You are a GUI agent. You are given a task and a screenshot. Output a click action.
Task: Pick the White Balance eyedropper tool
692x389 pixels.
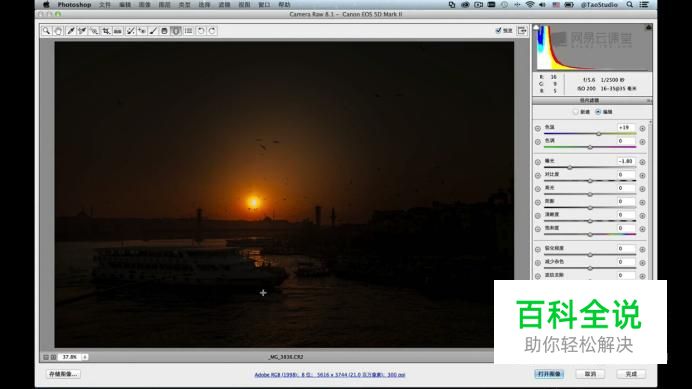pyautogui.click(x=71, y=30)
